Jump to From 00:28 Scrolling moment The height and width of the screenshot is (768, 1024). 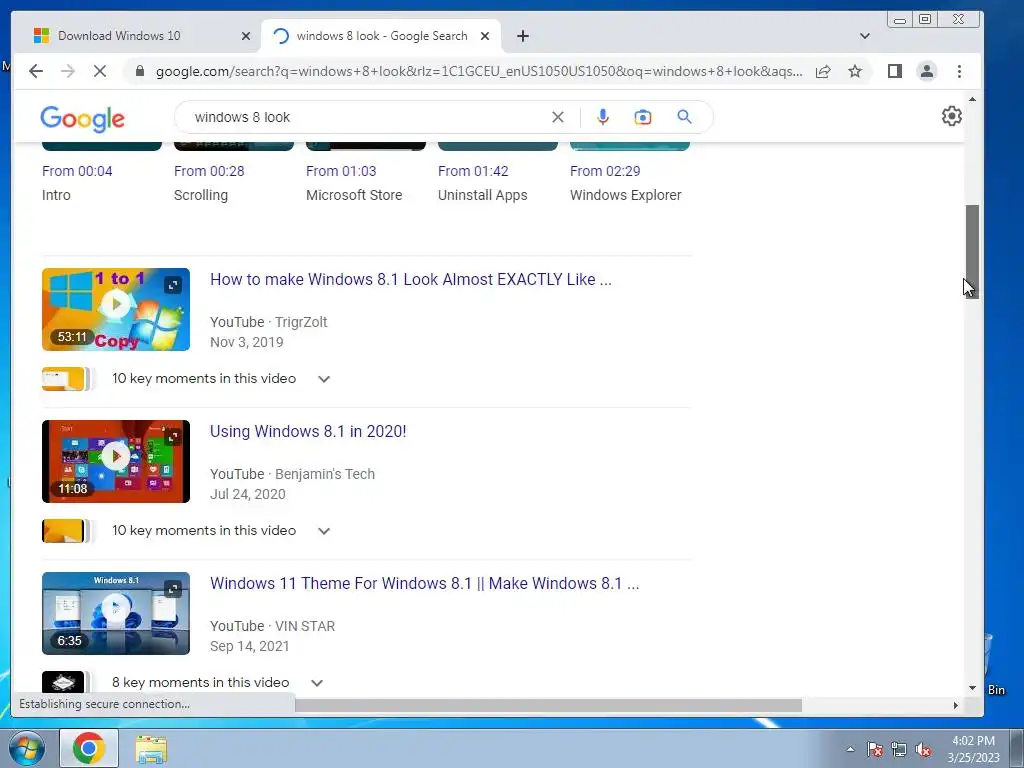pyautogui.click(x=209, y=171)
